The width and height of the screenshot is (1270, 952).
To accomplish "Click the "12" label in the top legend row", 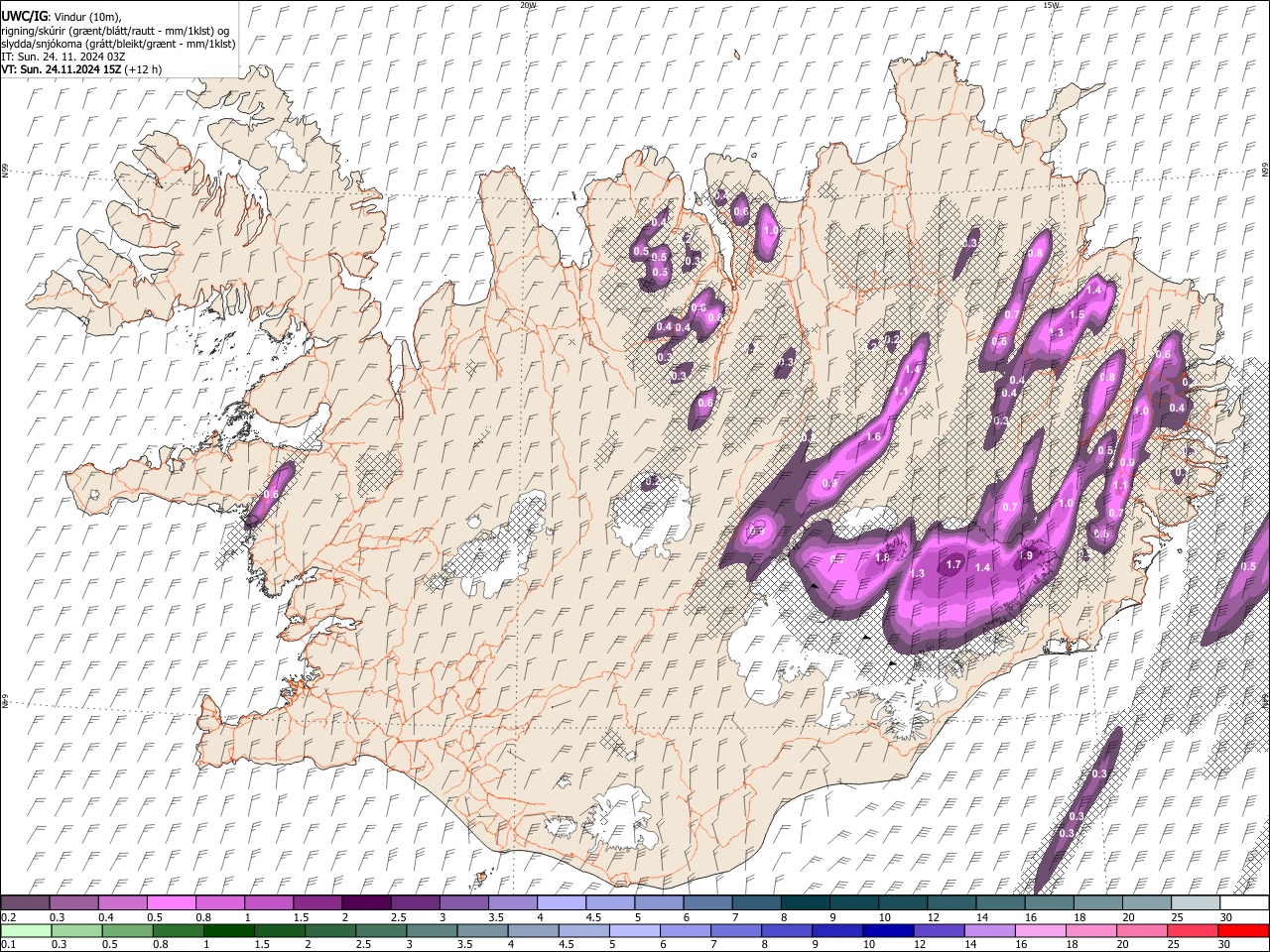I will click(x=936, y=917).
